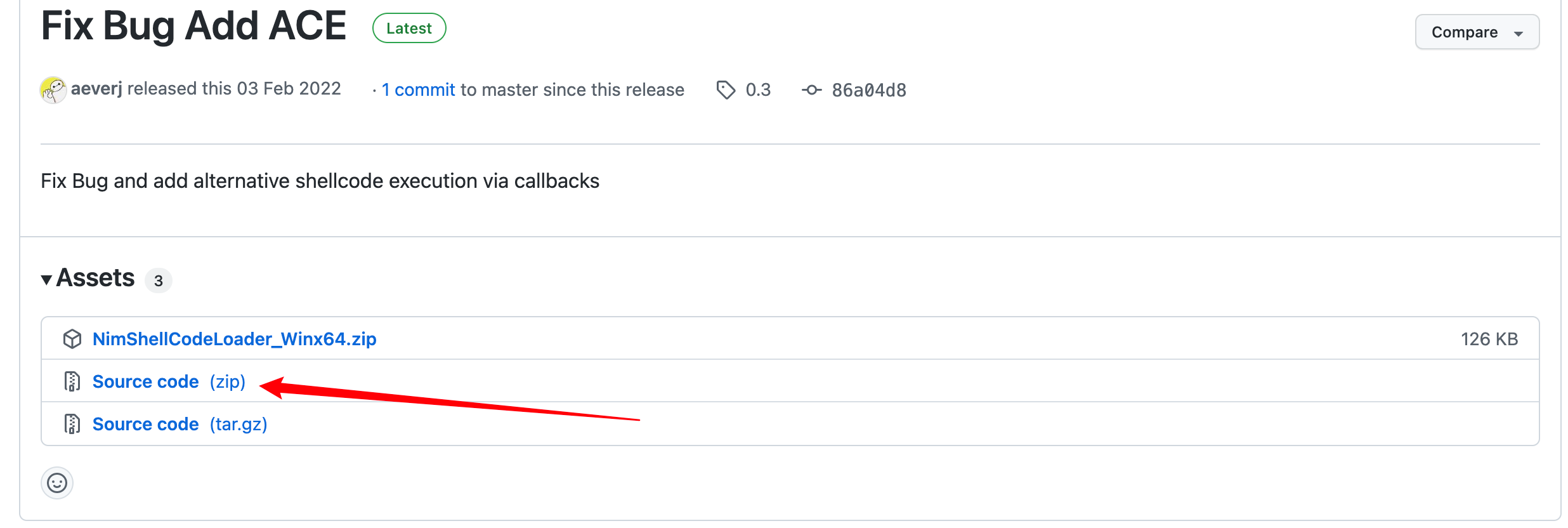1568x528 pixels.
Task: Collapse the Assets disclosure triangle
Action: pyautogui.click(x=46, y=279)
